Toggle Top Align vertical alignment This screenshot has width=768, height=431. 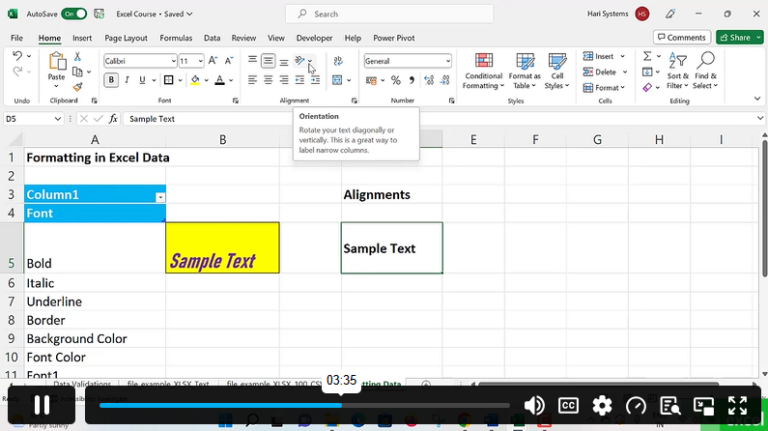click(x=252, y=61)
